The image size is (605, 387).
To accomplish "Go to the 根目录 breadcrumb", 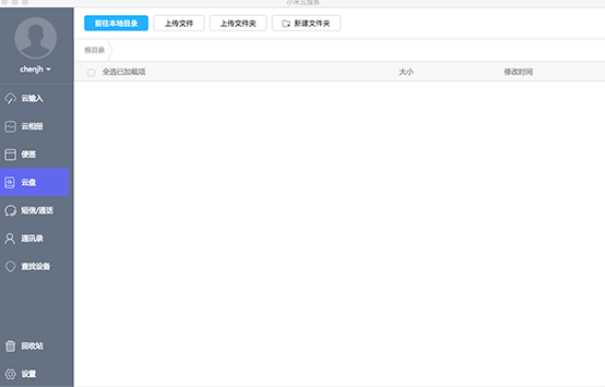I will click(95, 50).
